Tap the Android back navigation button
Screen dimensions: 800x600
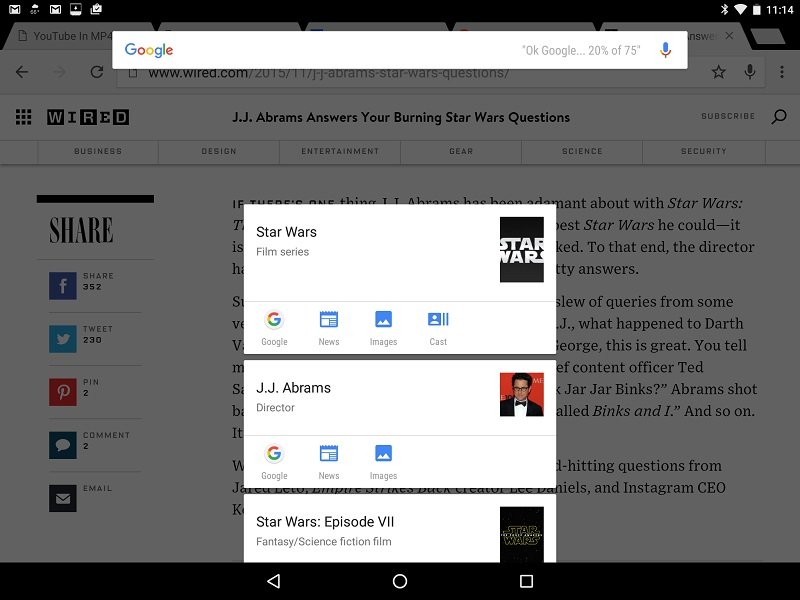(274, 581)
